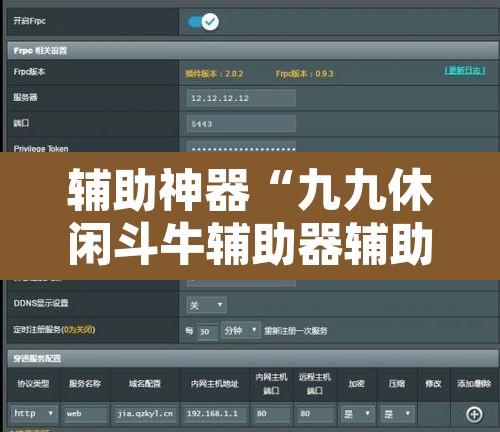Edit the port field 5443
The image size is (500, 432).
pos(241,124)
